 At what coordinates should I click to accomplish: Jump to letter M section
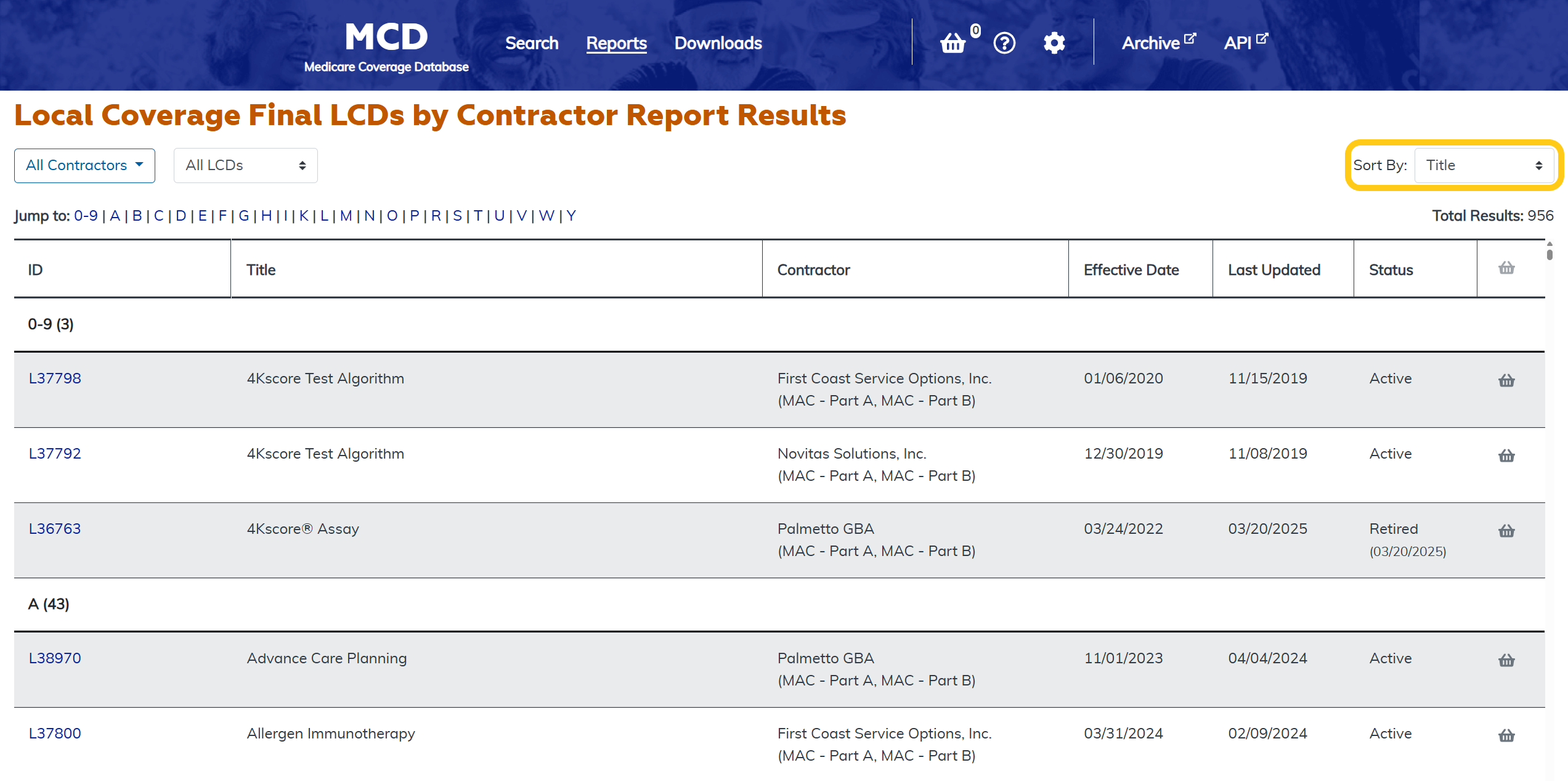pyautogui.click(x=346, y=216)
